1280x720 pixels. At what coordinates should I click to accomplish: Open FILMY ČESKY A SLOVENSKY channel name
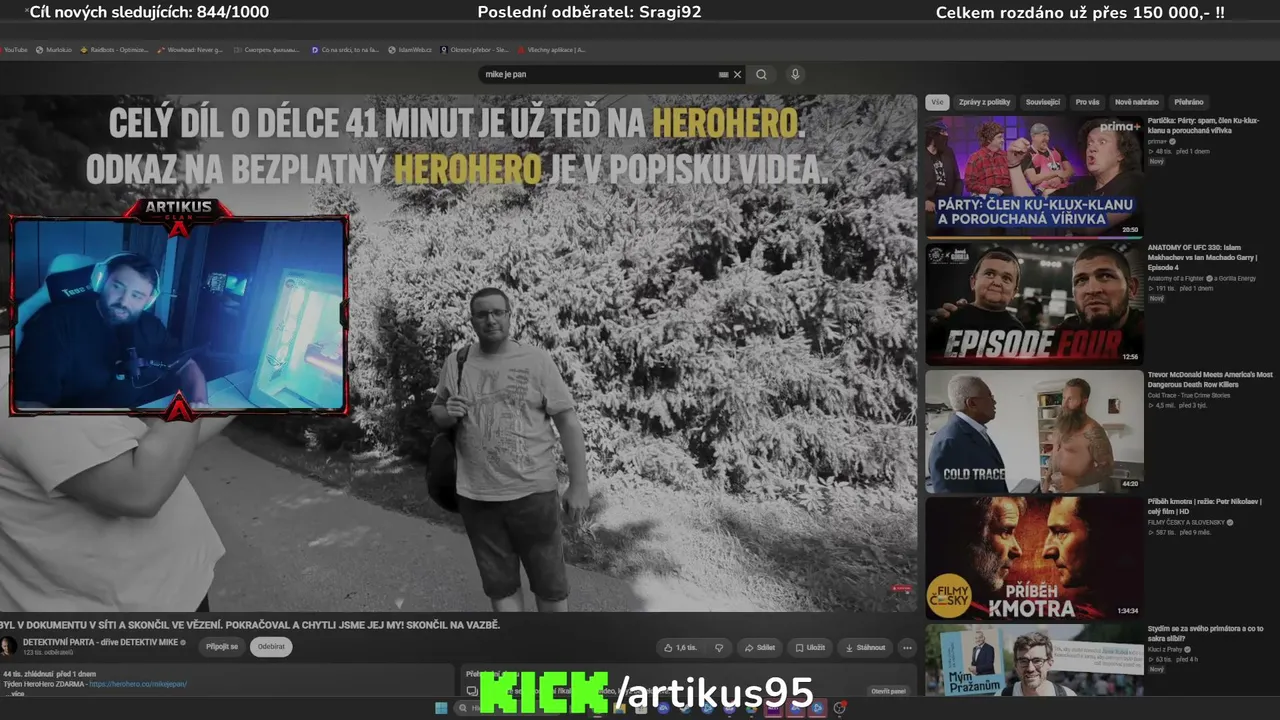pyautogui.click(x=1187, y=522)
